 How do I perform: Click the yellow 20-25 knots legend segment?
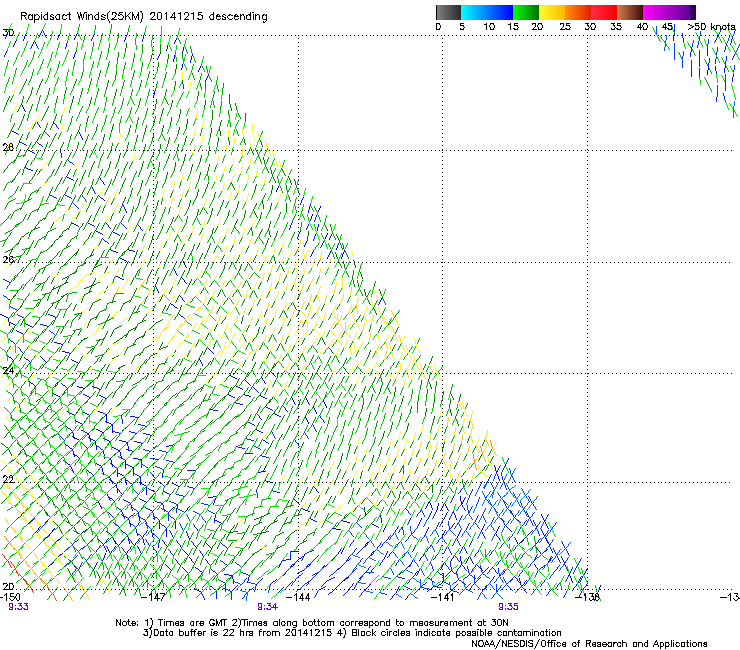[x=552, y=12]
